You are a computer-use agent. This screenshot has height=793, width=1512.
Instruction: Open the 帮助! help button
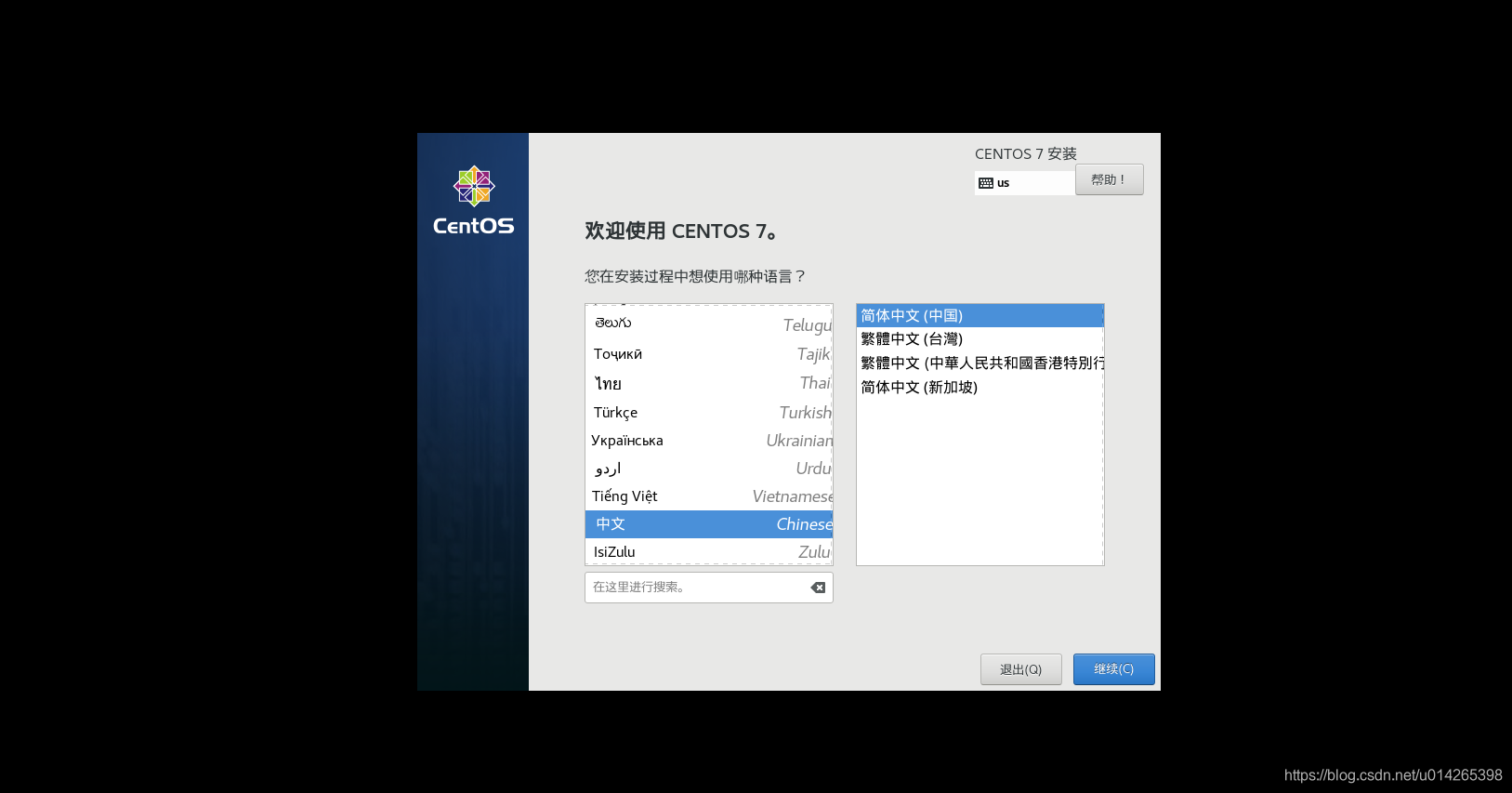(1109, 179)
